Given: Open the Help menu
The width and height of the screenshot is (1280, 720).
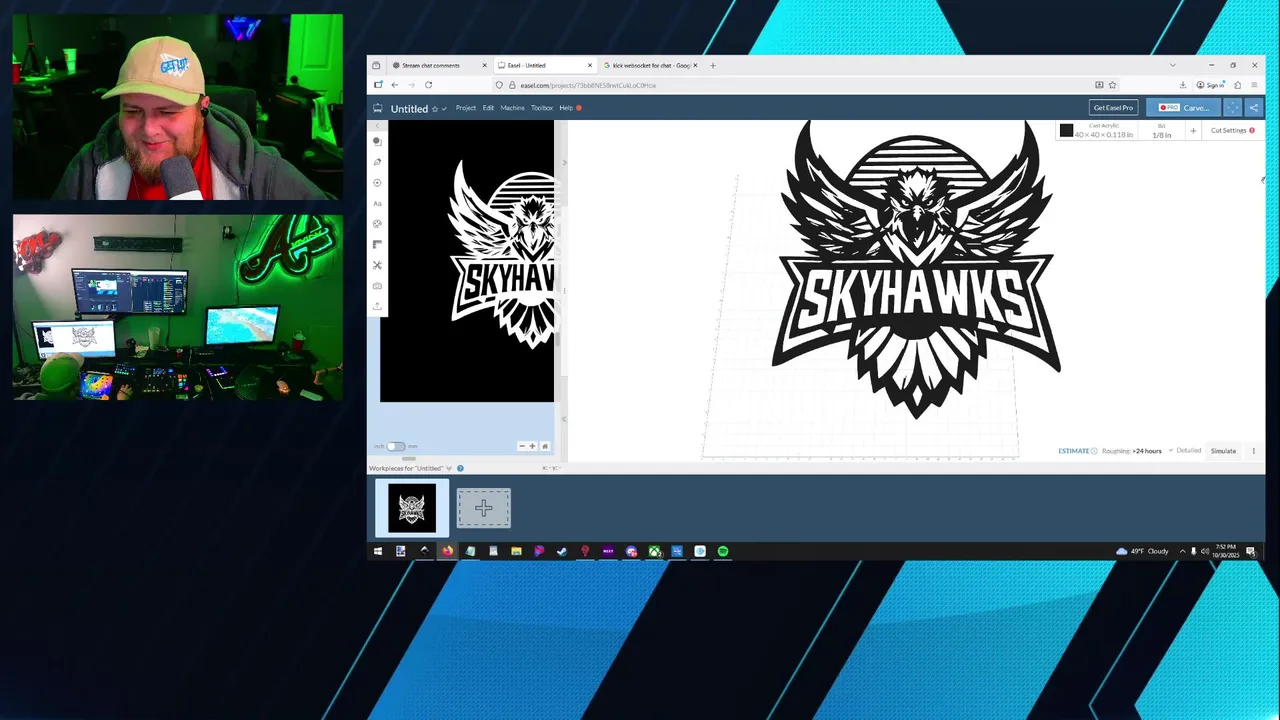Looking at the screenshot, I should [566, 108].
